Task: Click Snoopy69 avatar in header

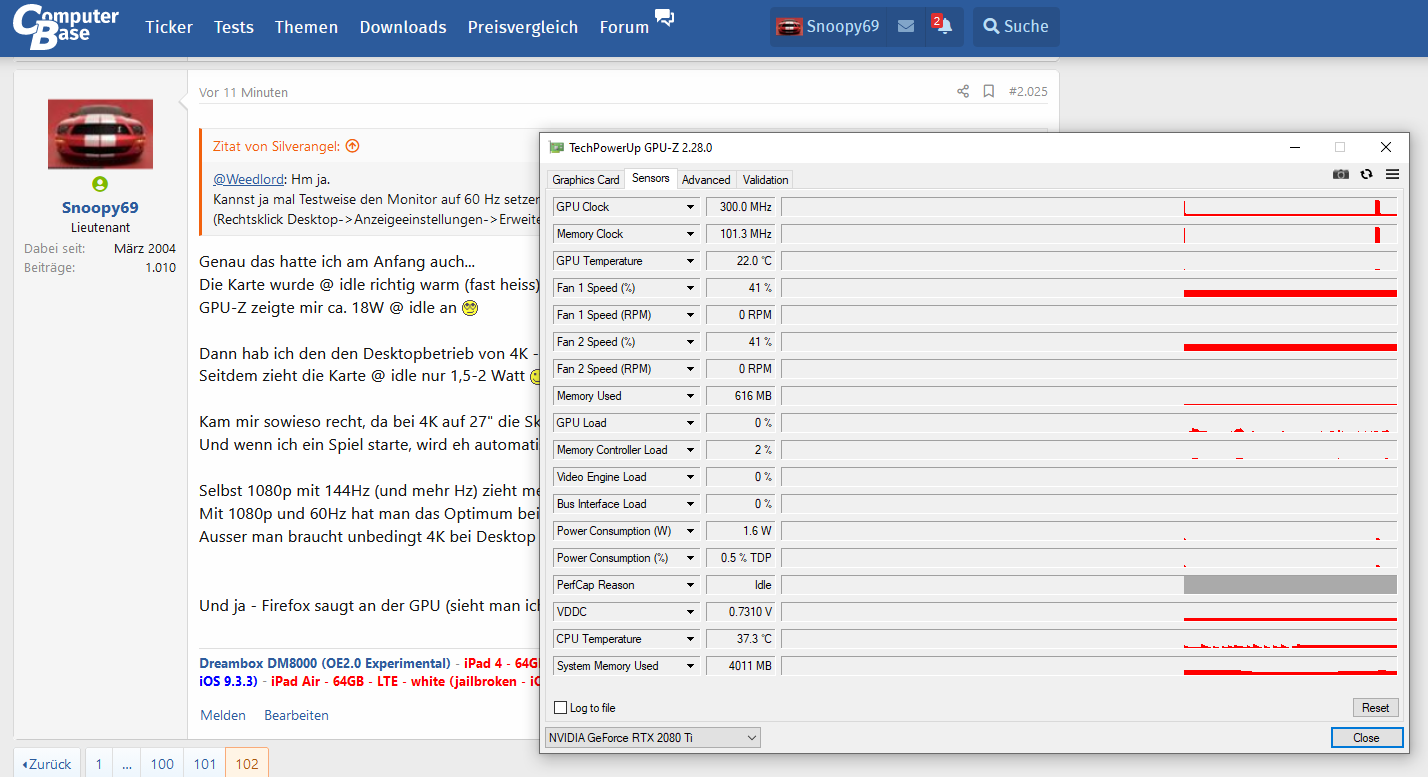Action: [x=789, y=27]
